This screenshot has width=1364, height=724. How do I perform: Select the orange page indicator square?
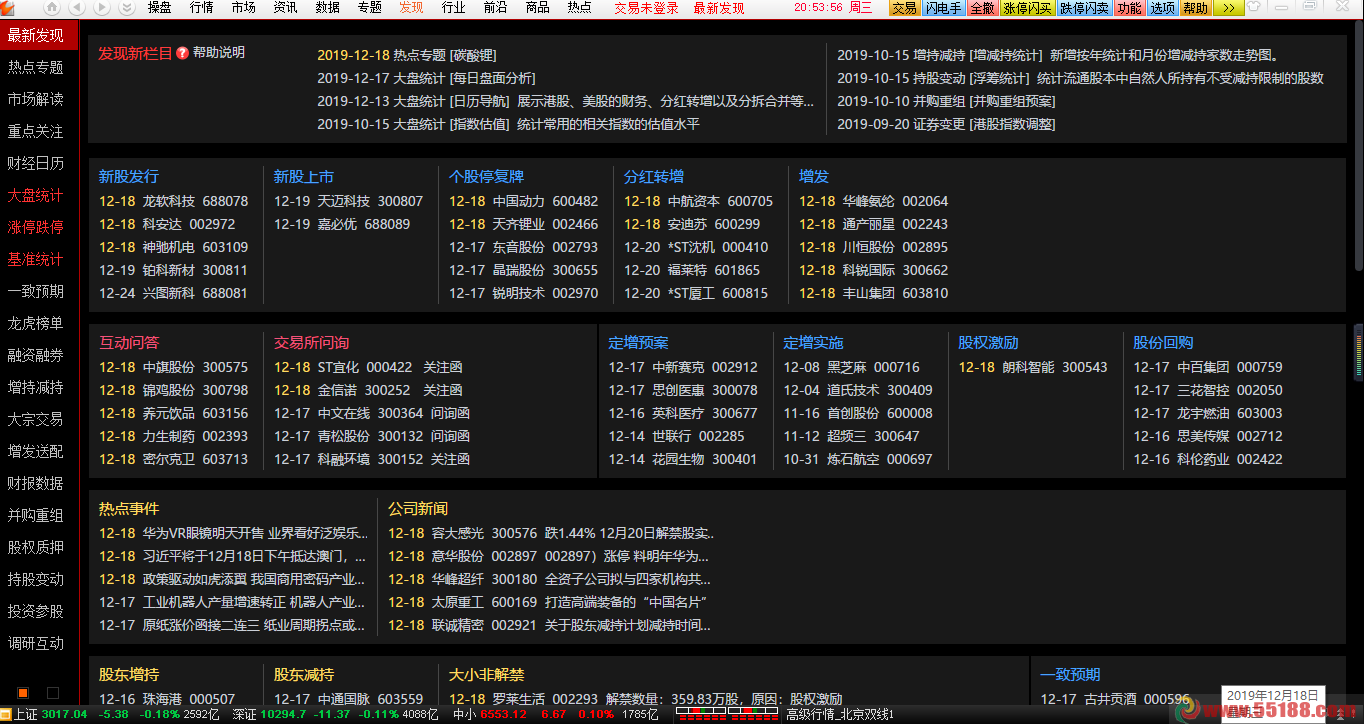click(23, 693)
